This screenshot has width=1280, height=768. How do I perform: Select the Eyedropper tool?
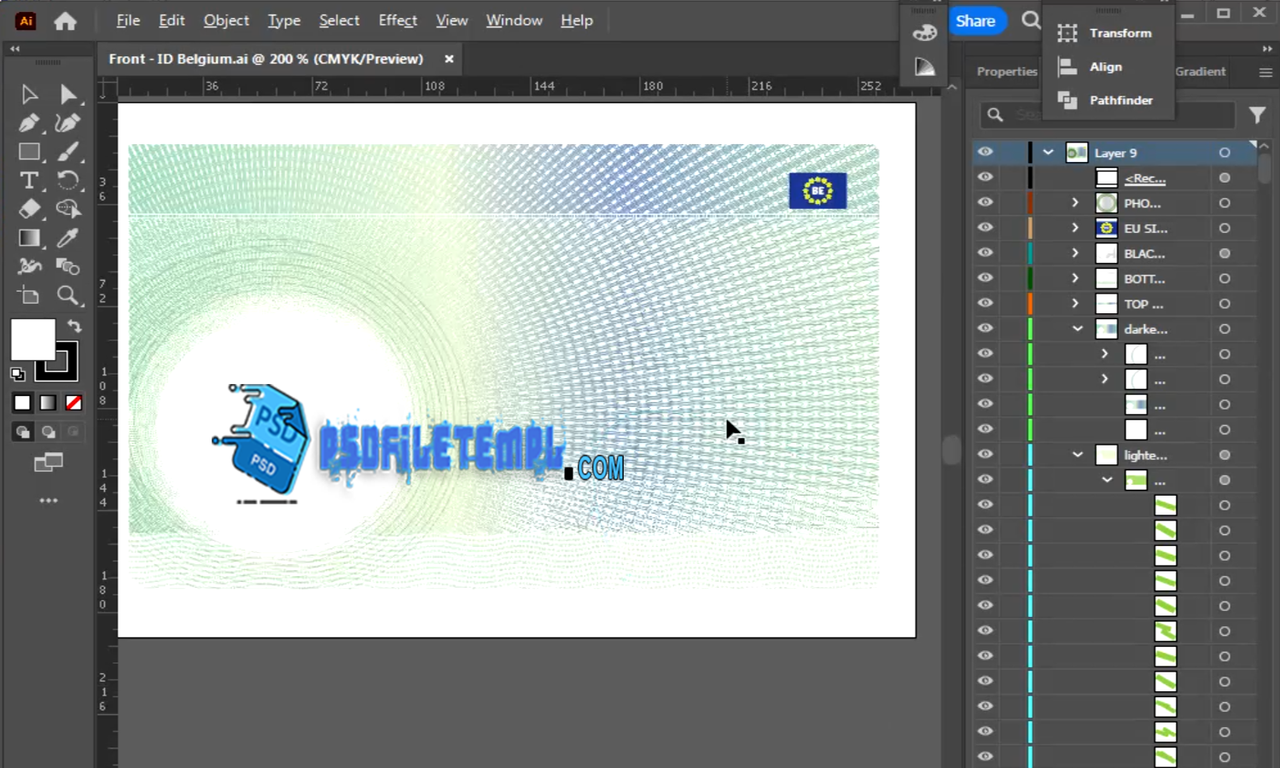[68, 238]
